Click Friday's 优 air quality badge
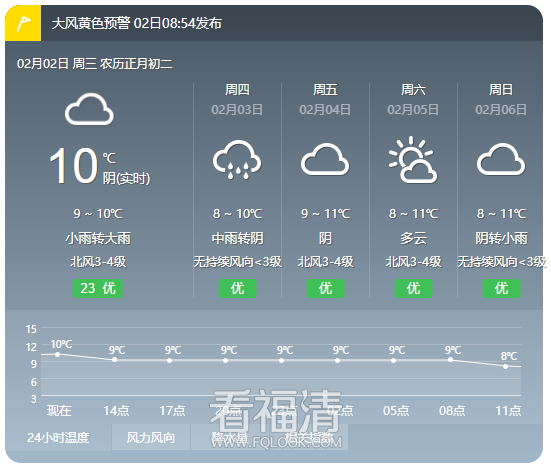The height and width of the screenshot is (469, 551). pyautogui.click(x=326, y=288)
